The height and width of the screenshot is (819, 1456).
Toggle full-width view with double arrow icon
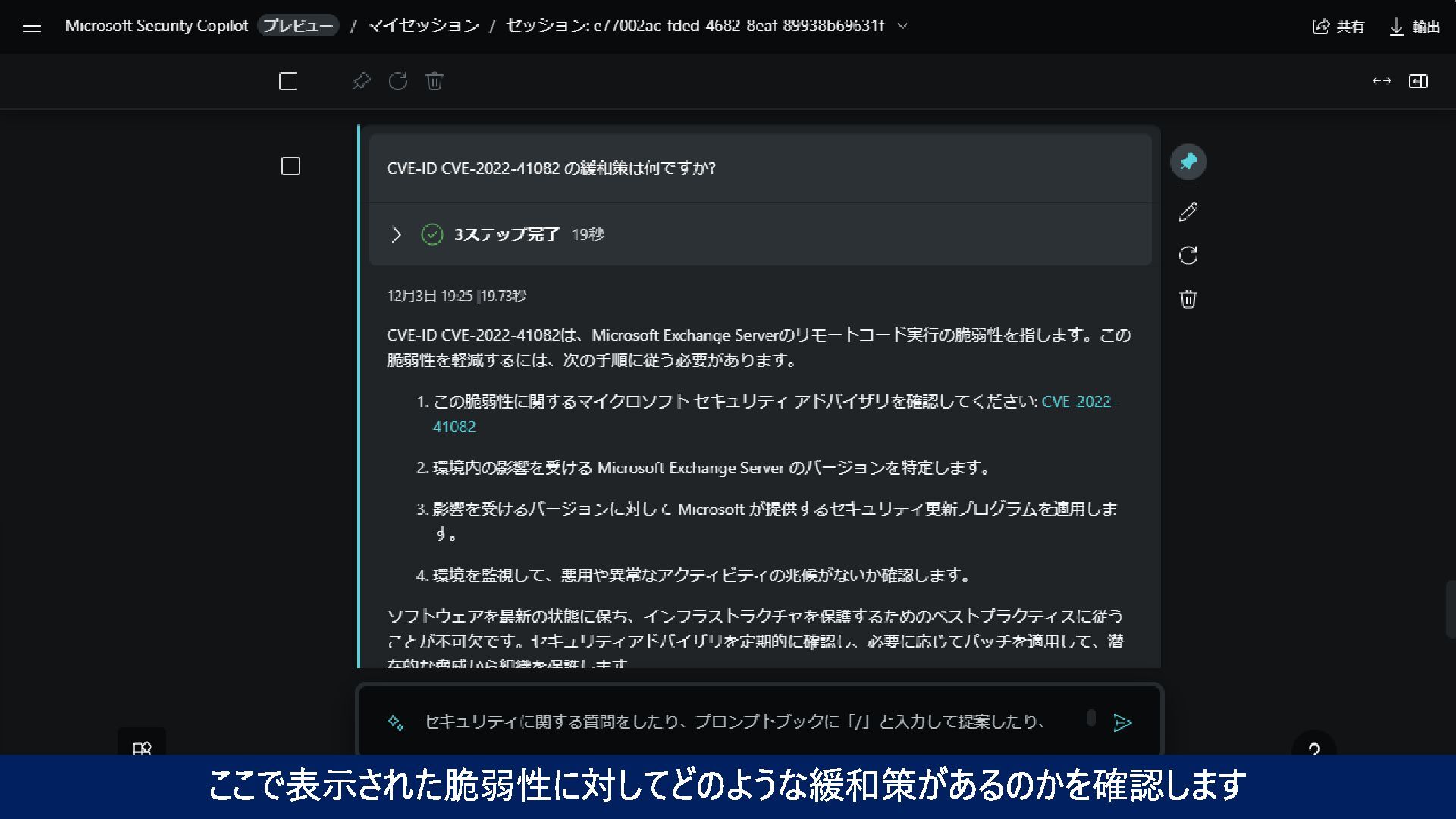pyautogui.click(x=1382, y=81)
